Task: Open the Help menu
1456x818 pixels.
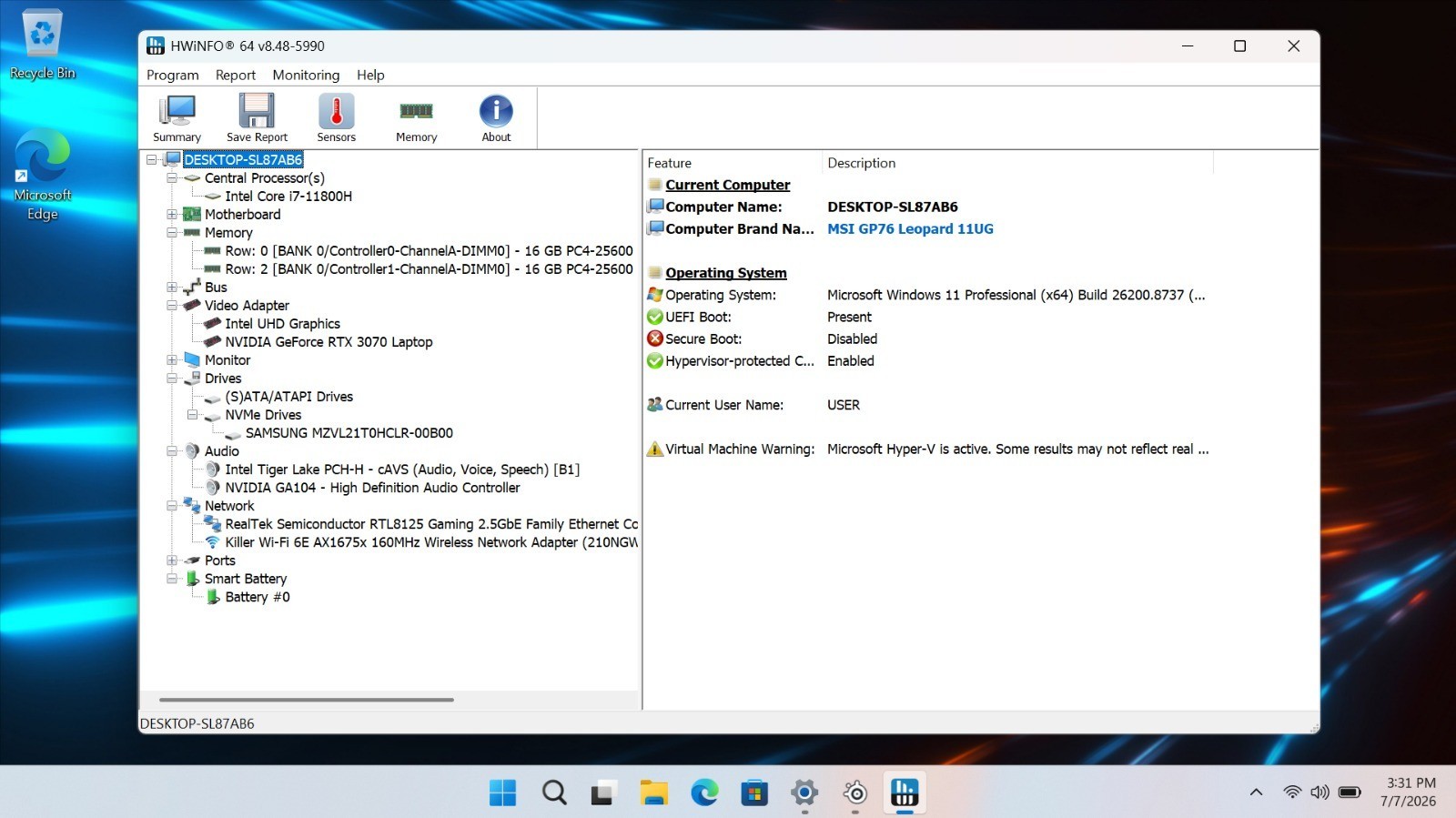Action: click(370, 75)
